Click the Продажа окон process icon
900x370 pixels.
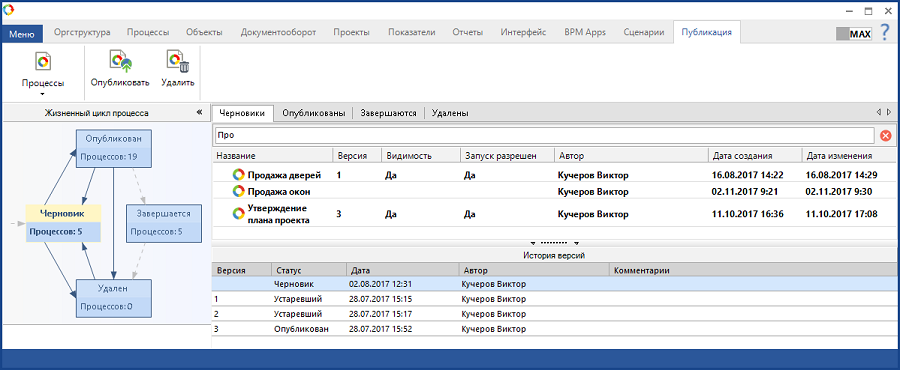click(238, 192)
